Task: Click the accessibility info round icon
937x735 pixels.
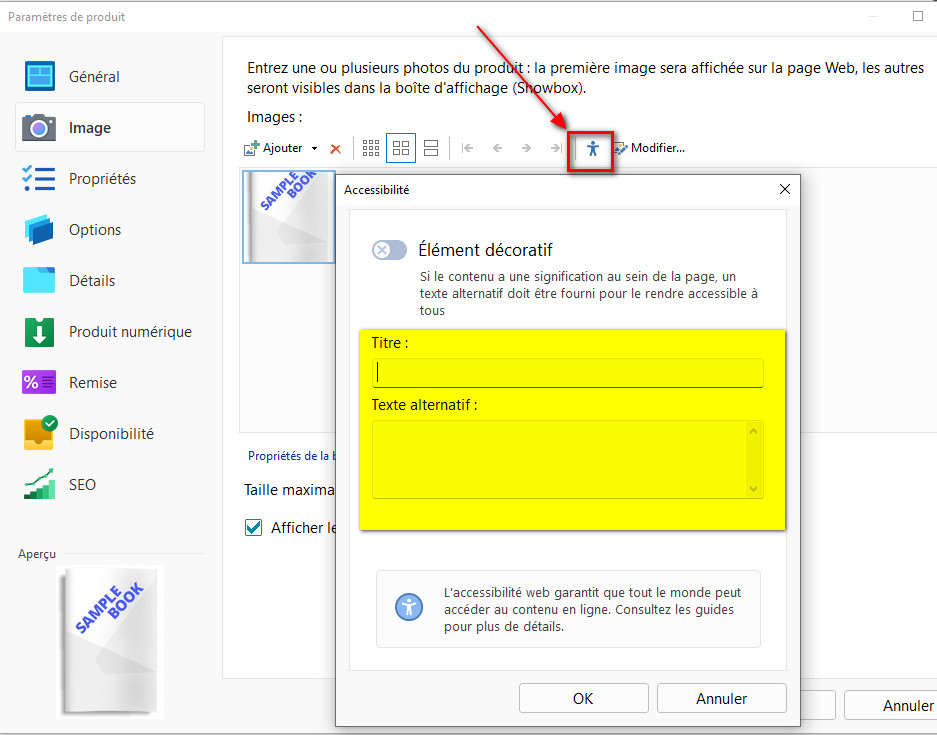Action: tap(409, 608)
